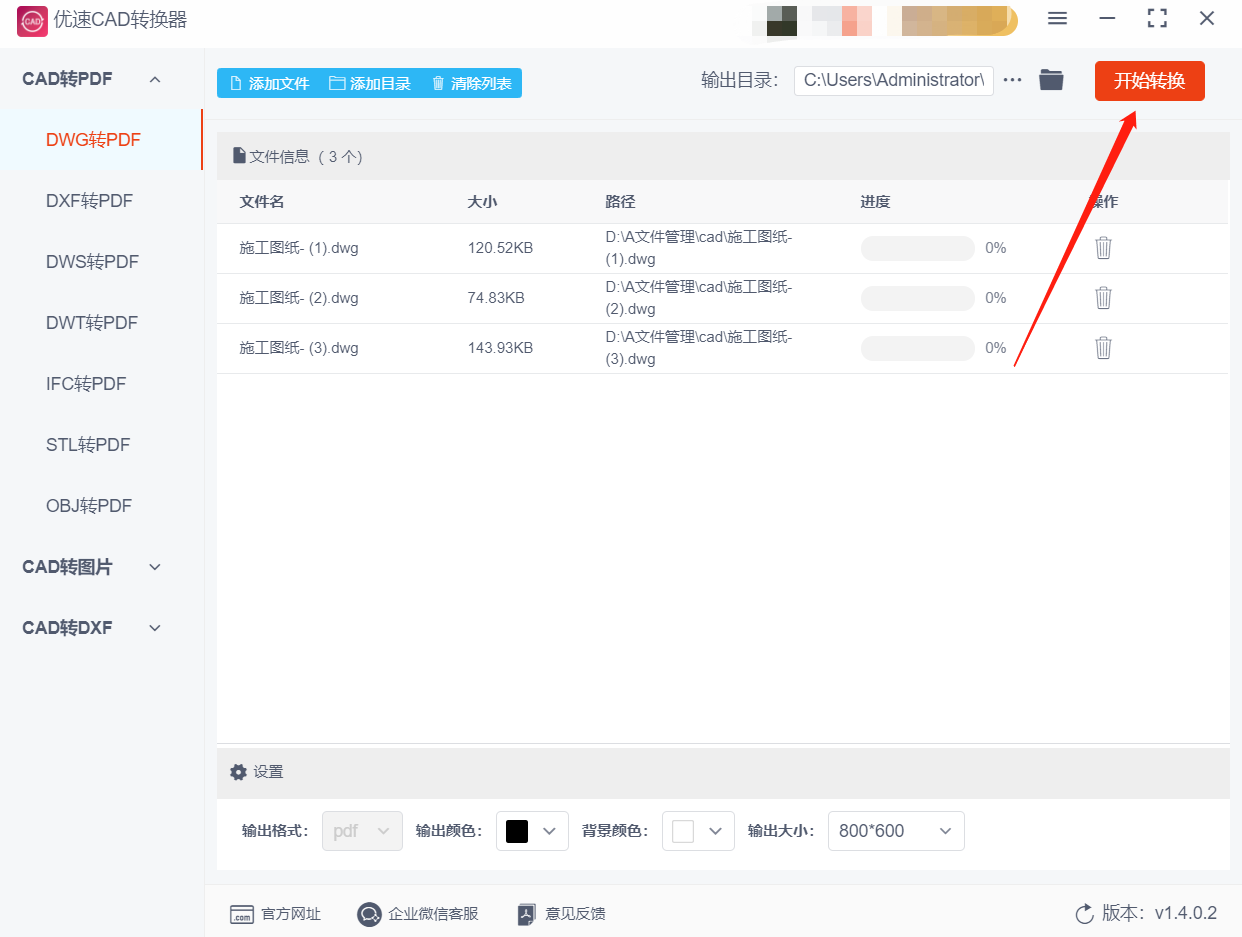Select DWS转PDF in the sidebar
The width and height of the screenshot is (1242, 937).
92,262
